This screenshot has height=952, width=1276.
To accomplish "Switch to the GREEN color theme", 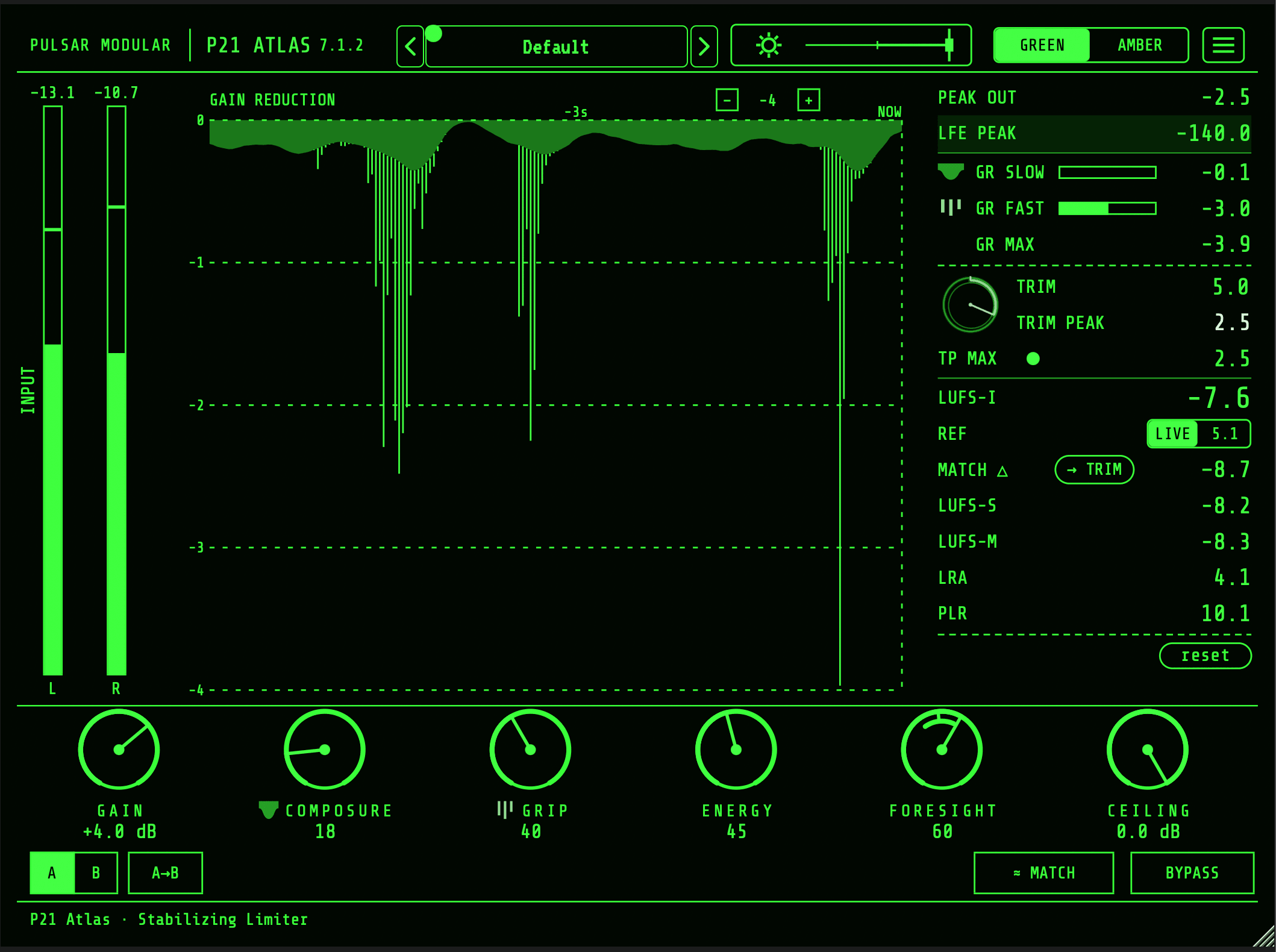I will click(x=1042, y=45).
